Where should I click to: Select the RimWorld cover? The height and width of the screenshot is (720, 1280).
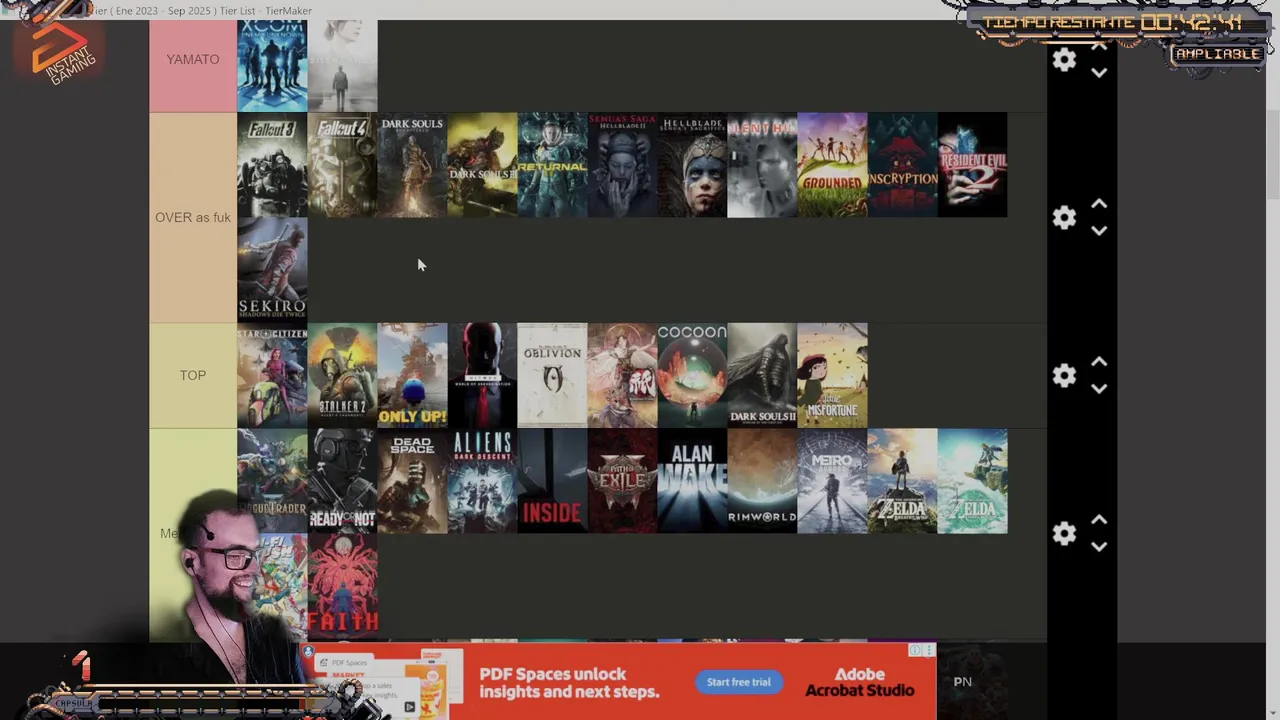(762, 481)
